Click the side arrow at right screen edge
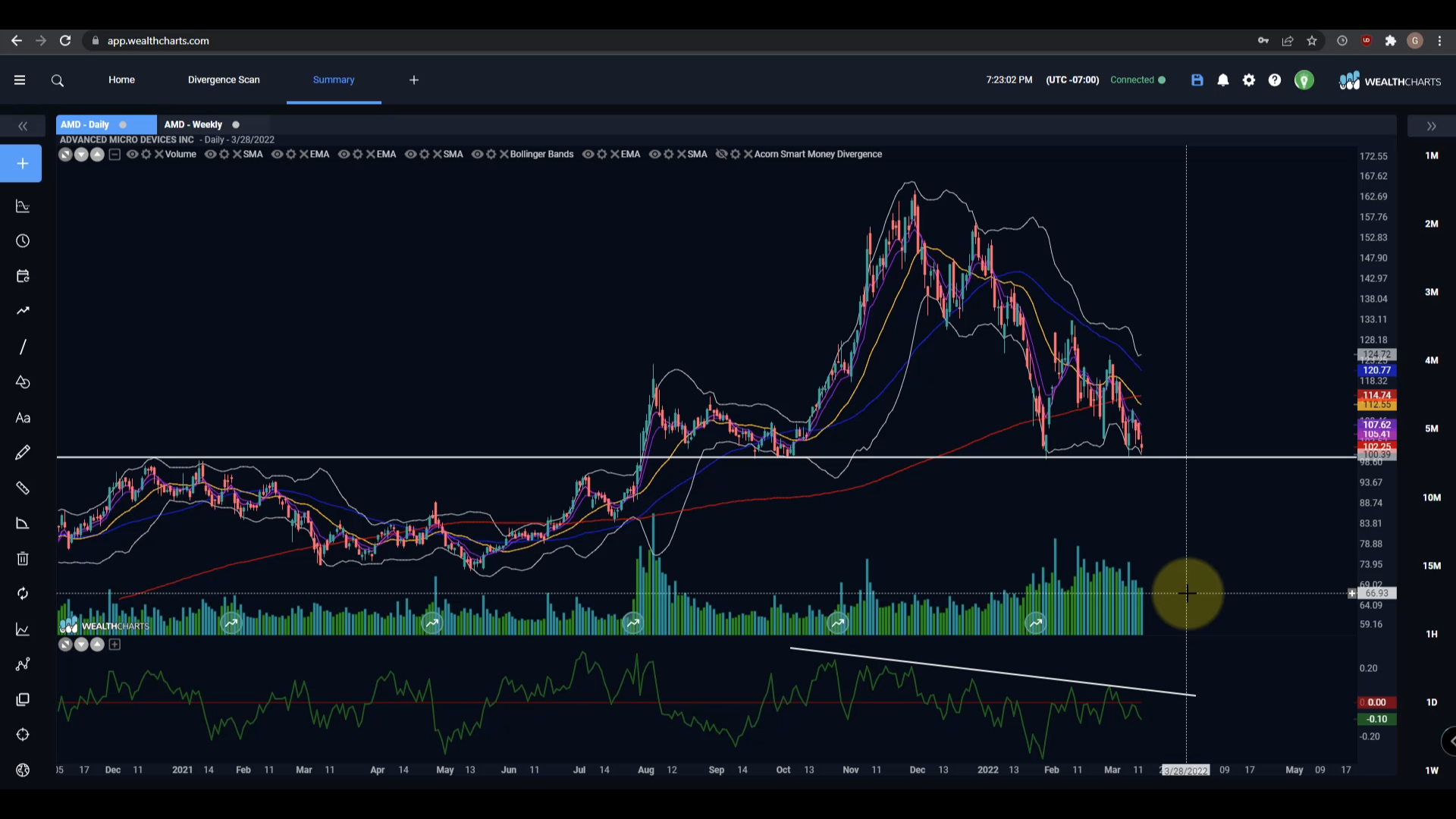The height and width of the screenshot is (819, 1456). [1449, 741]
